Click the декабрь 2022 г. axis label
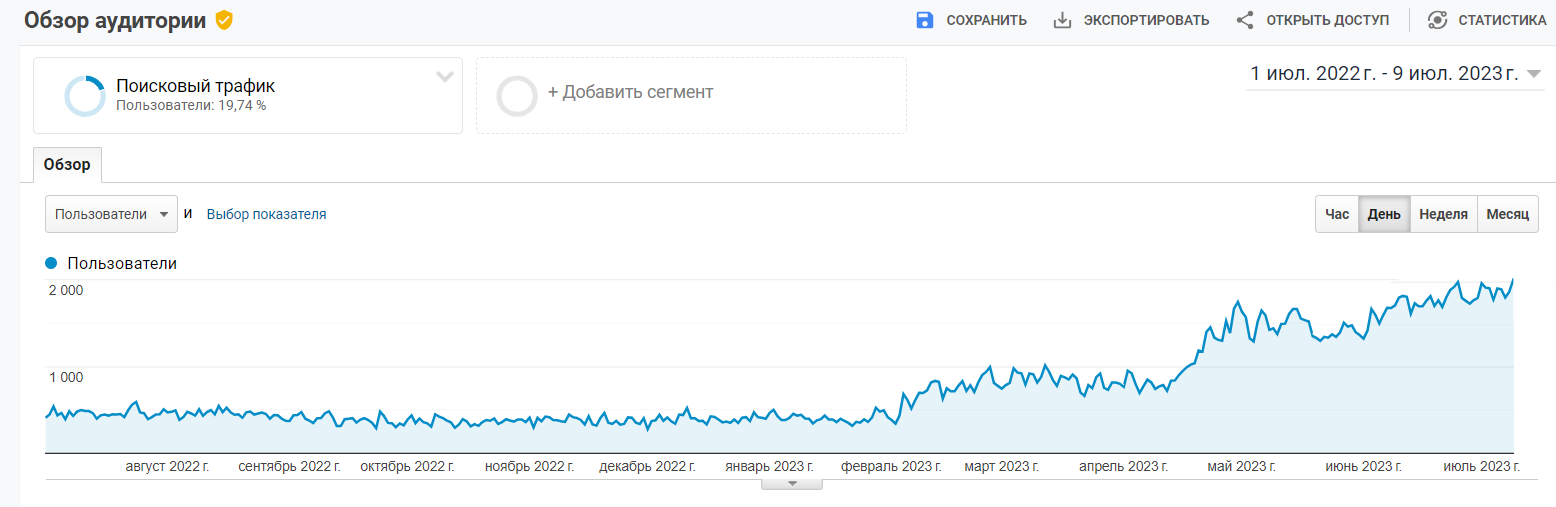1556x507 pixels. (x=647, y=466)
